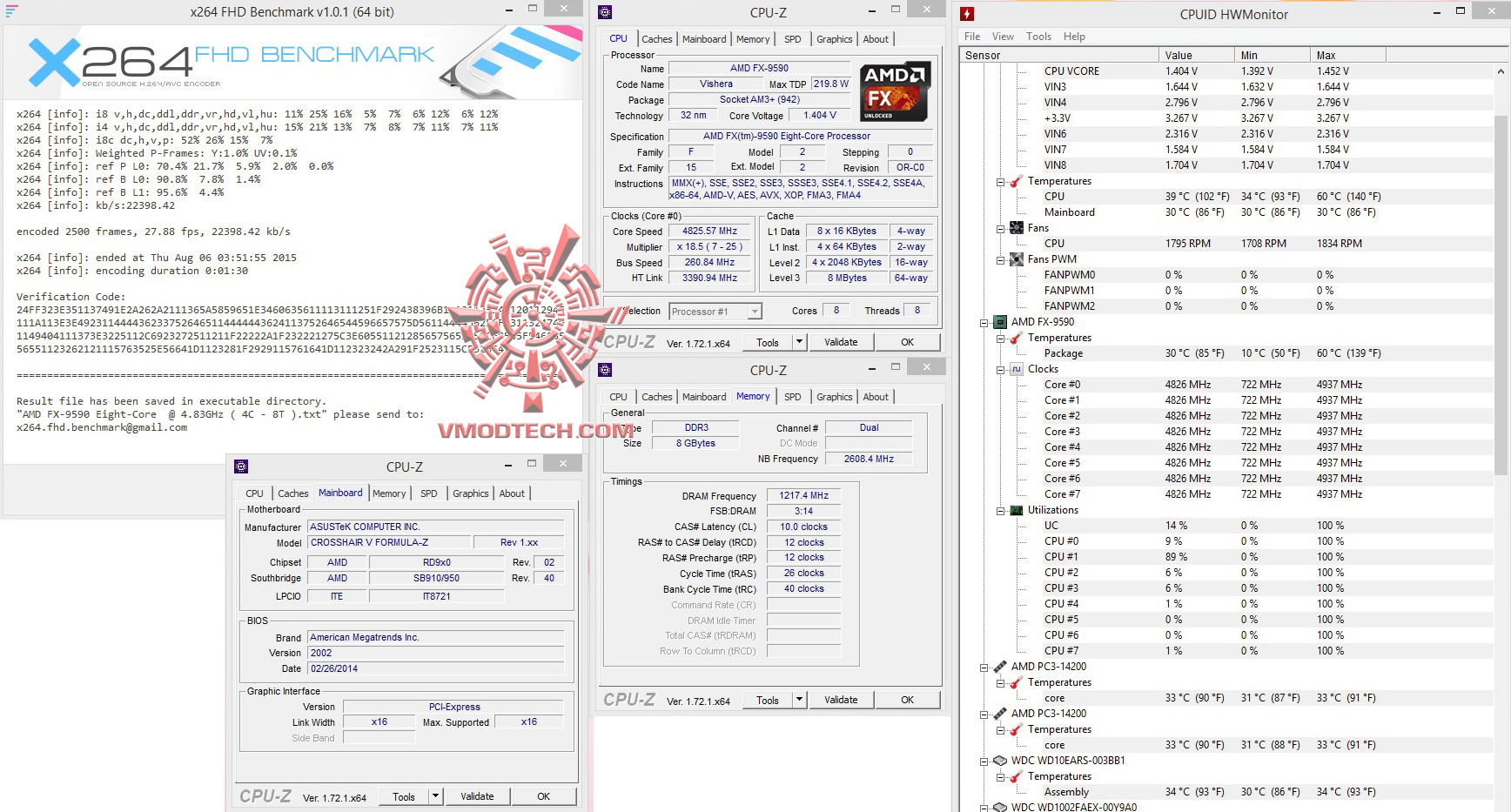Collapse the Temperatures node above the Mainboard row
The width and height of the screenshot is (1511, 812).
point(1001,182)
